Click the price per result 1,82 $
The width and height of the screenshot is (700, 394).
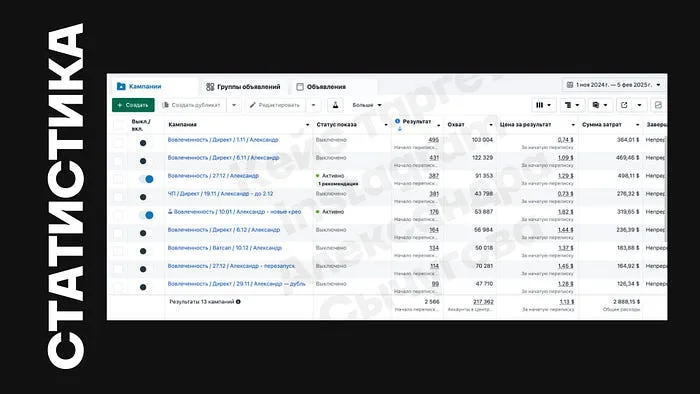click(x=566, y=212)
